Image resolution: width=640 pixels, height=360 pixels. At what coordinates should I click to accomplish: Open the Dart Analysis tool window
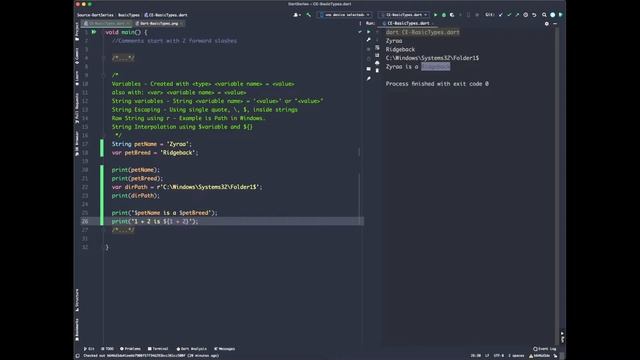(x=191, y=349)
